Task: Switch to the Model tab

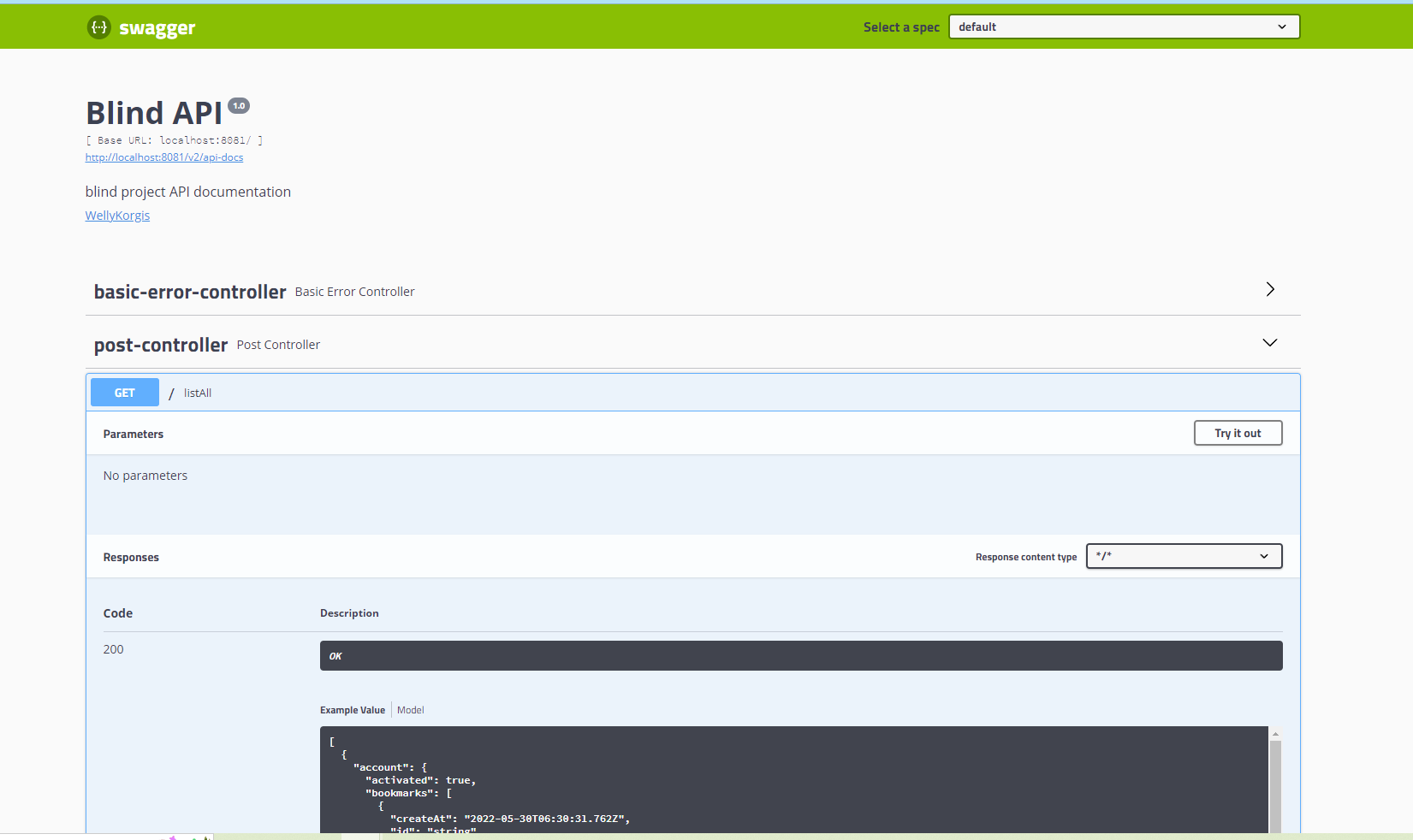Action: 410,709
